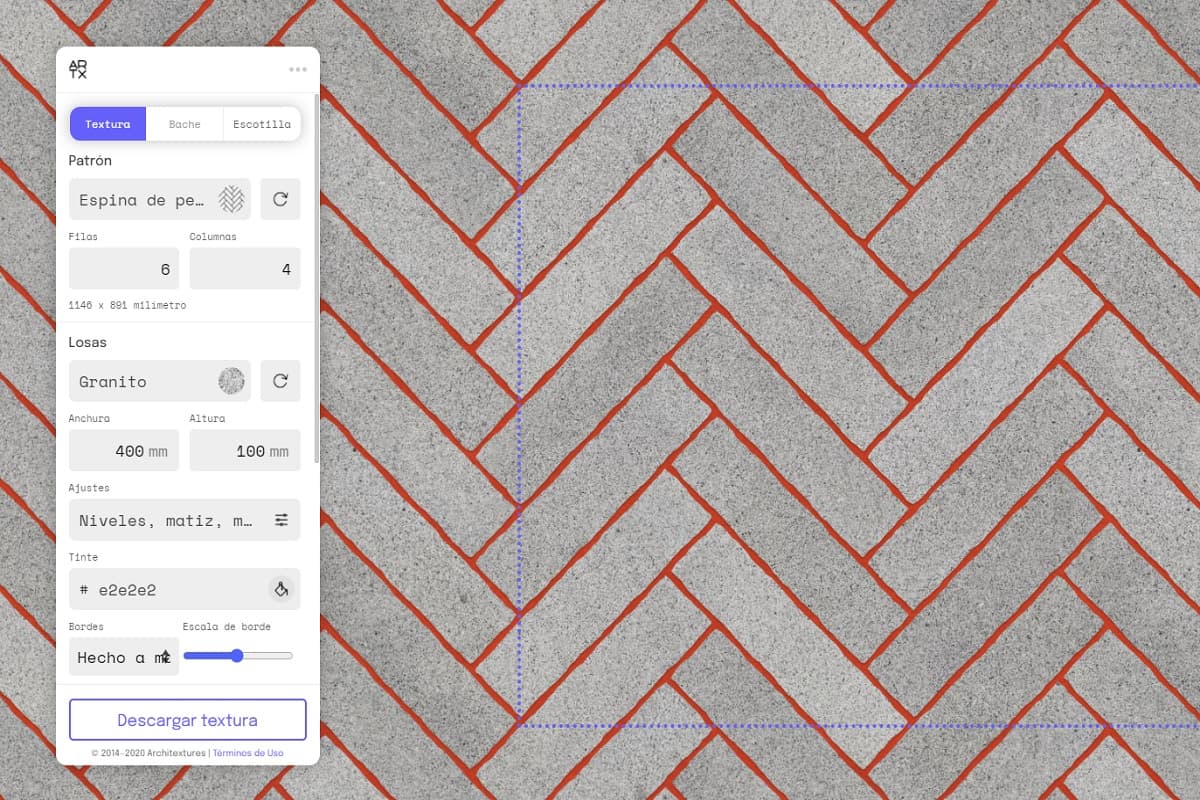Adjust the Escala de borde slider
Image resolution: width=1200 pixels, height=800 pixels.
point(238,656)
